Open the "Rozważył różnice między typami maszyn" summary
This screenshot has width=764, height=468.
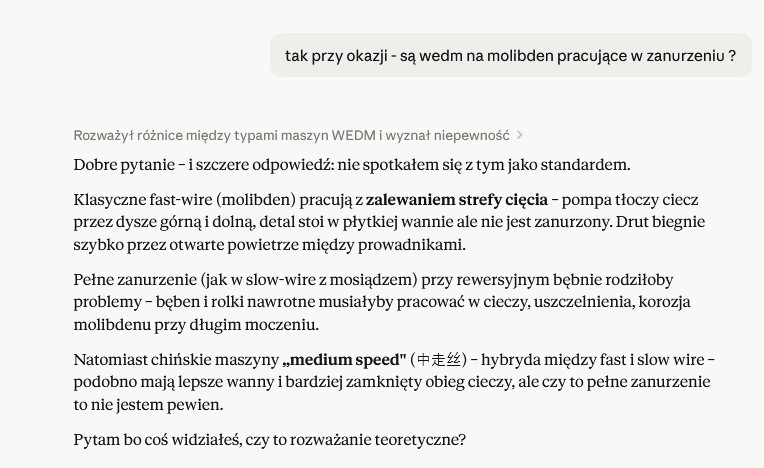[x=291, y=135]
